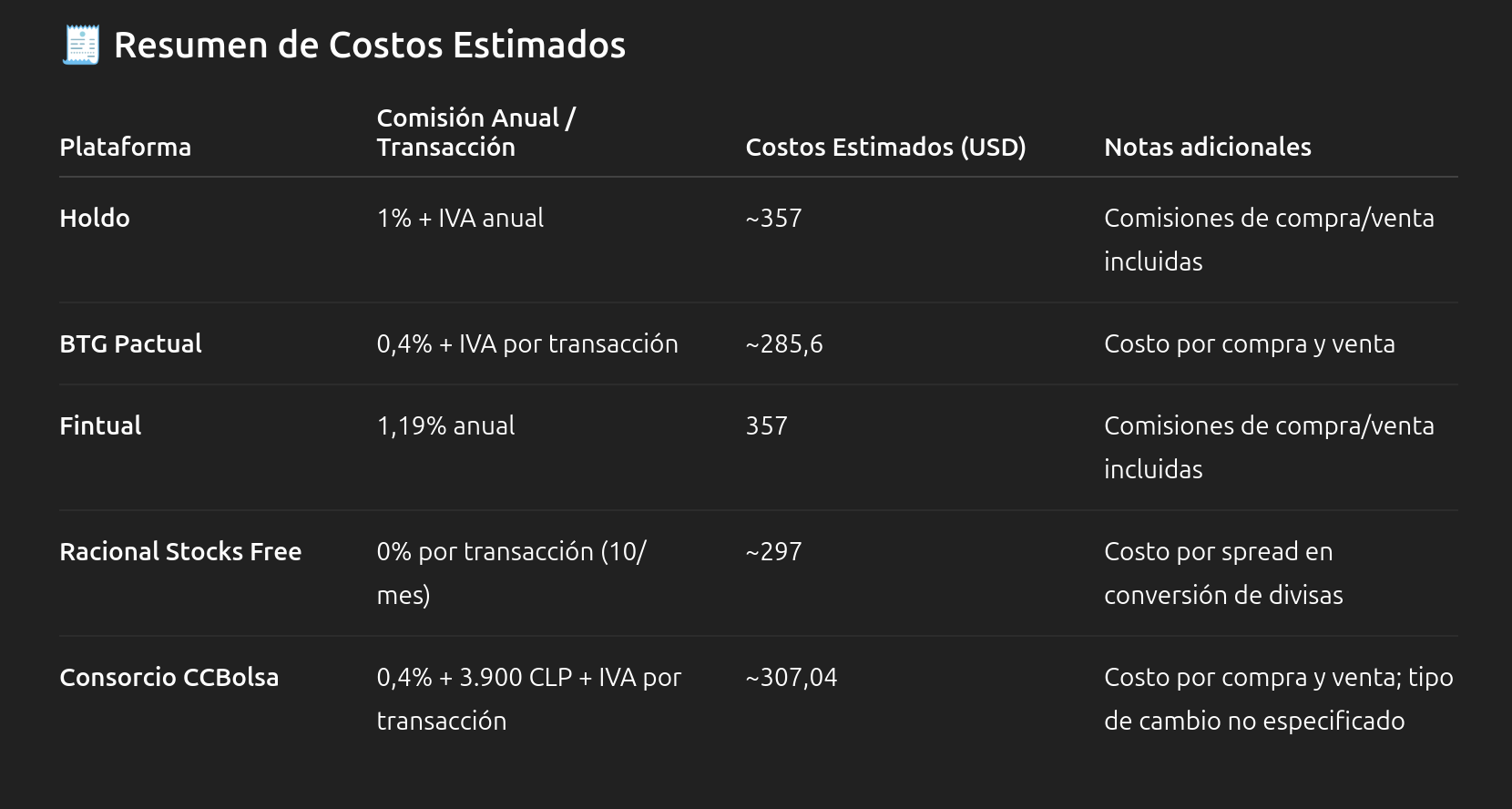Select the Resumen de Costos Estimados heading
This screenshot has height=809, width=1512.
[x=370, y=45]
